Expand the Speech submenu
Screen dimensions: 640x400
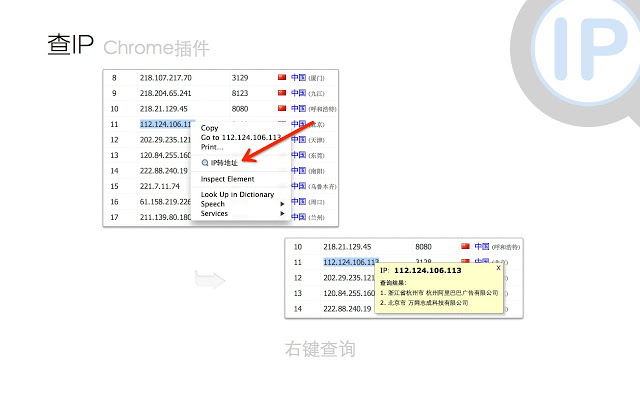point(242,204)
